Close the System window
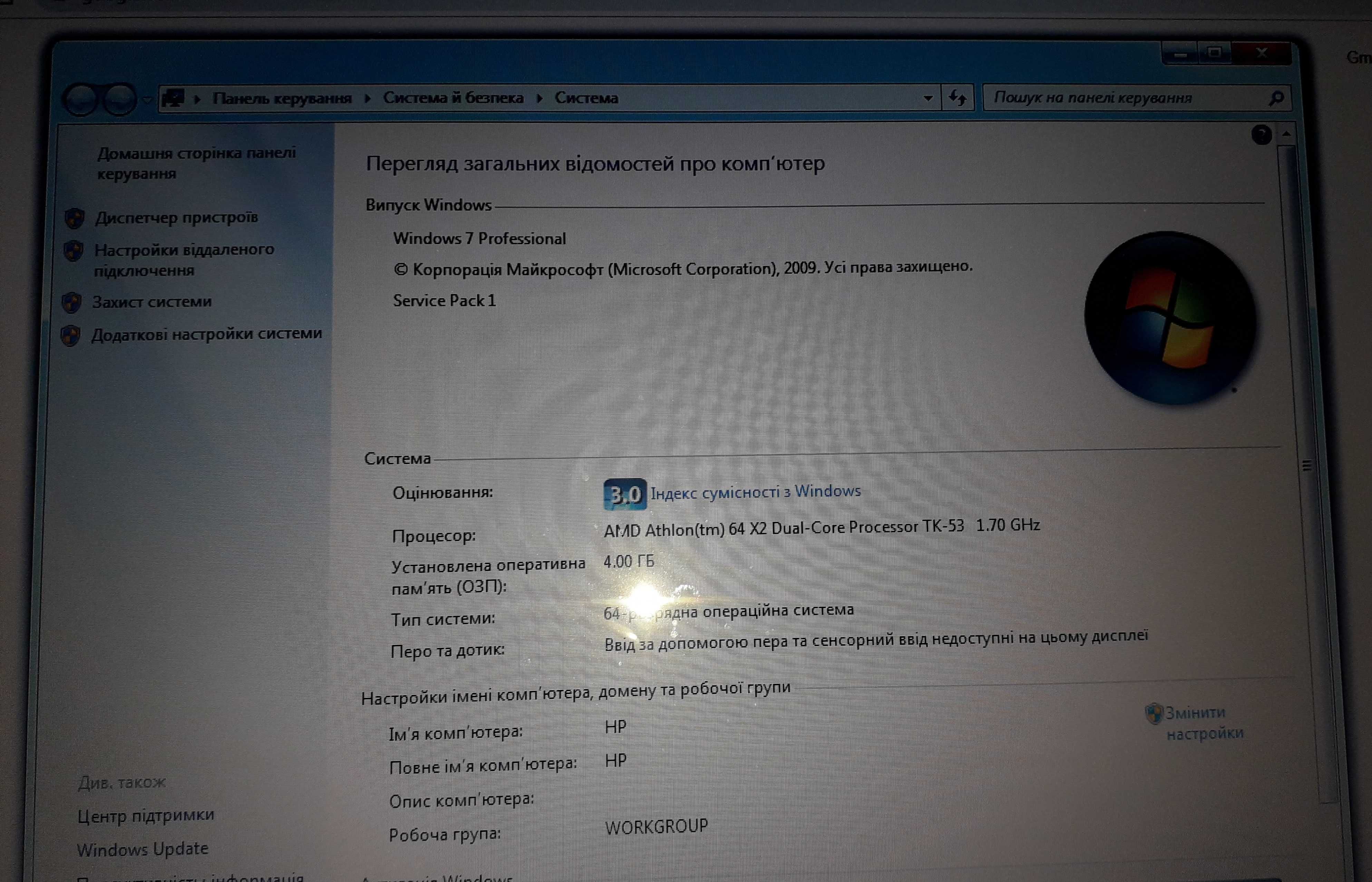Viewport: 1372px width, 882px height. [1262, 53]
